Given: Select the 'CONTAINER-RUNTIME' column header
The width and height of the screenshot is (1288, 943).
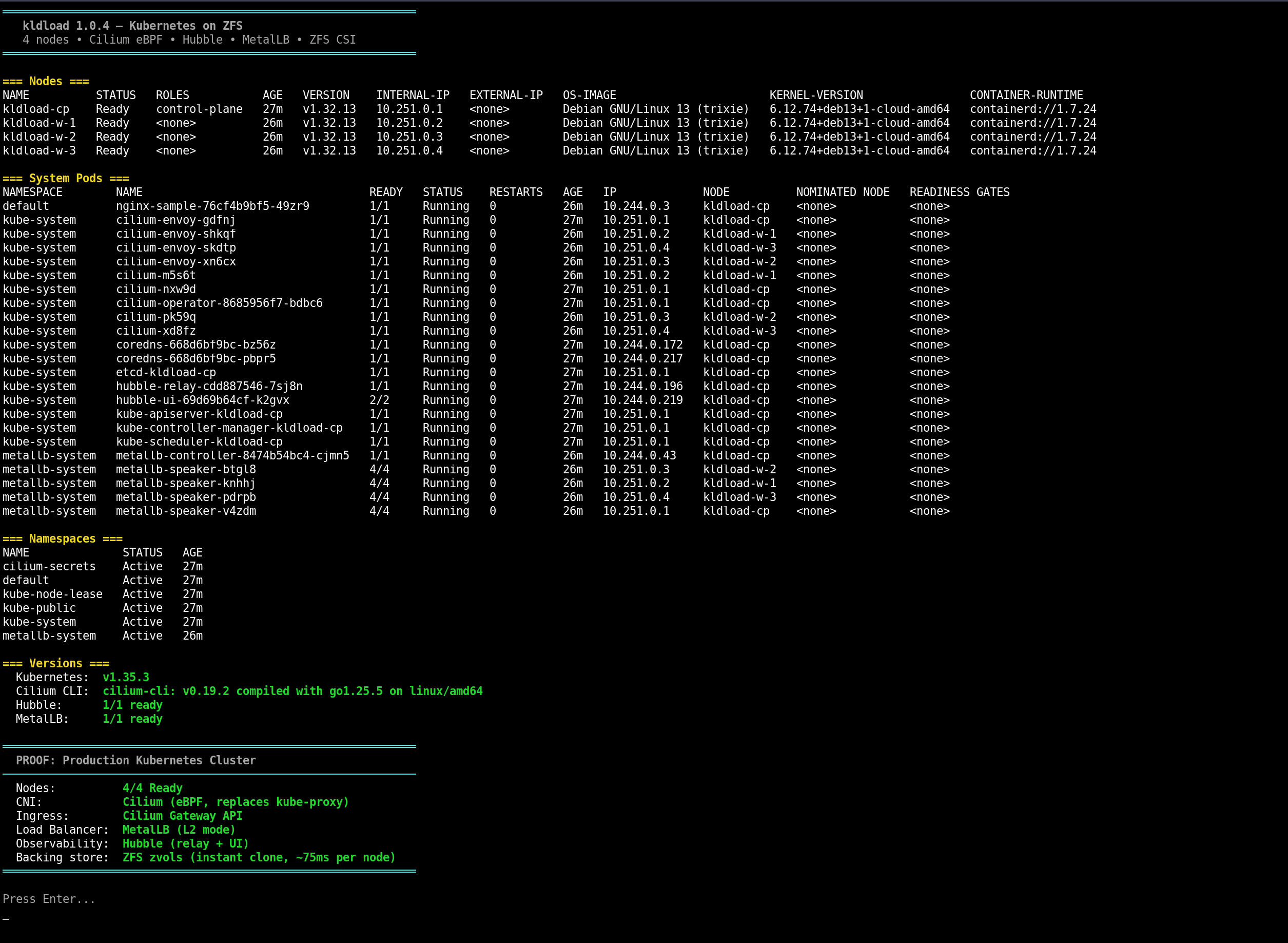Looking at the screenshot, I should (1026, 95).
